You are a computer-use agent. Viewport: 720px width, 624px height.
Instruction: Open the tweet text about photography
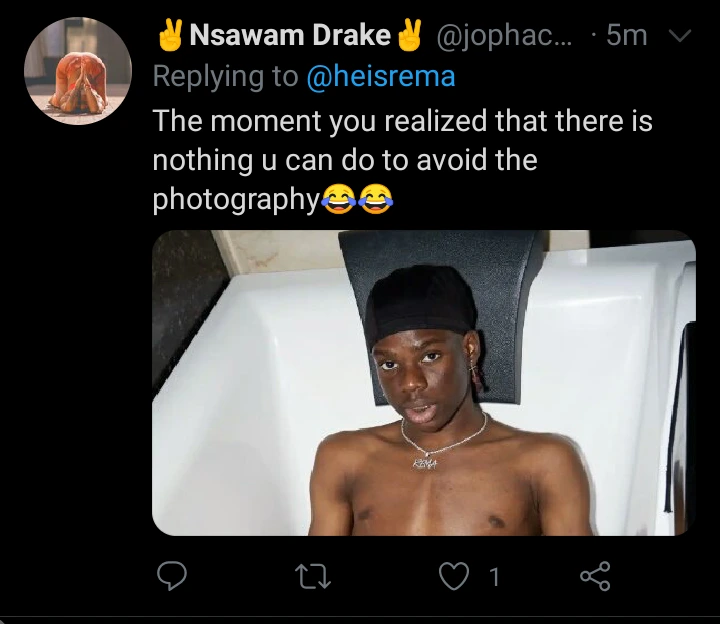(402, 160)
